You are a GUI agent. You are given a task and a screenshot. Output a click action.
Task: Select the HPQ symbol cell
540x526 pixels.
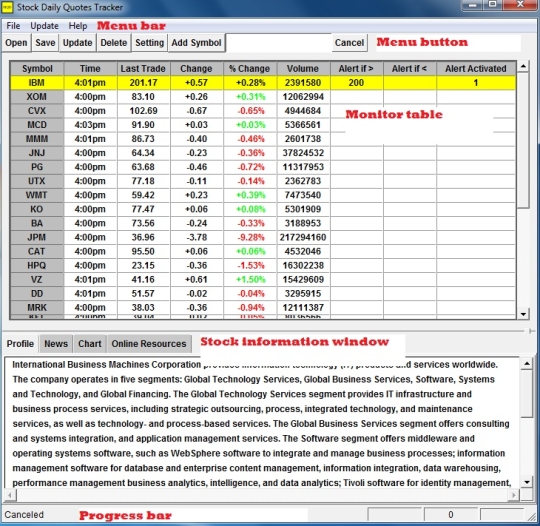pyautogui.click(x=37, y=266)
